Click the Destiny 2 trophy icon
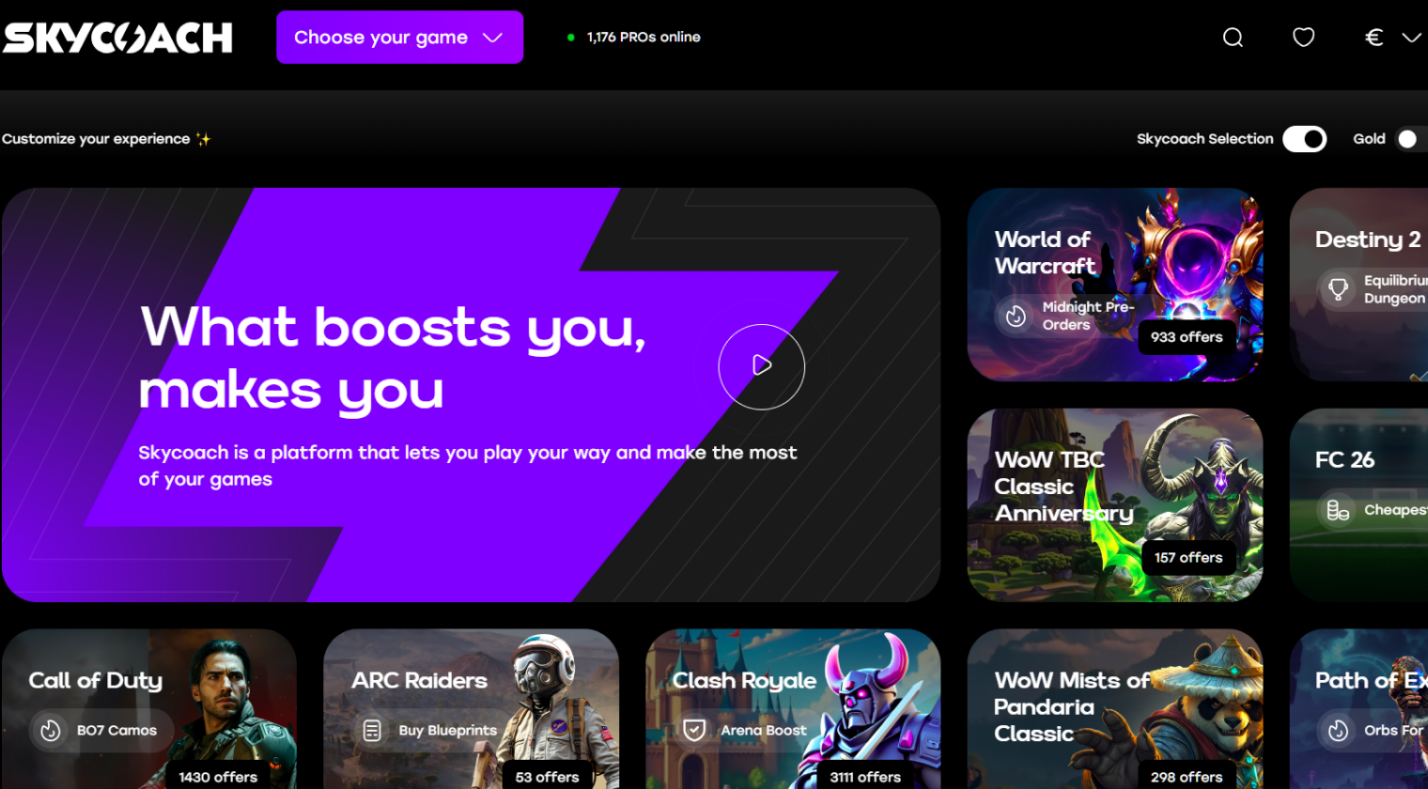 [1337, 290]
